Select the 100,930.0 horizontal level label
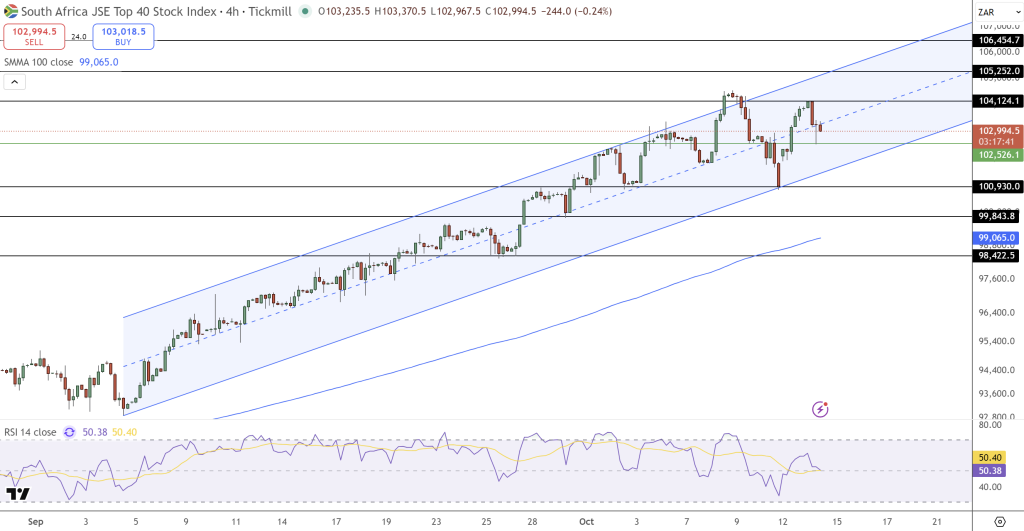Image resolution: width=1024 pixels, height=531 pixels. tap(998, 187)
